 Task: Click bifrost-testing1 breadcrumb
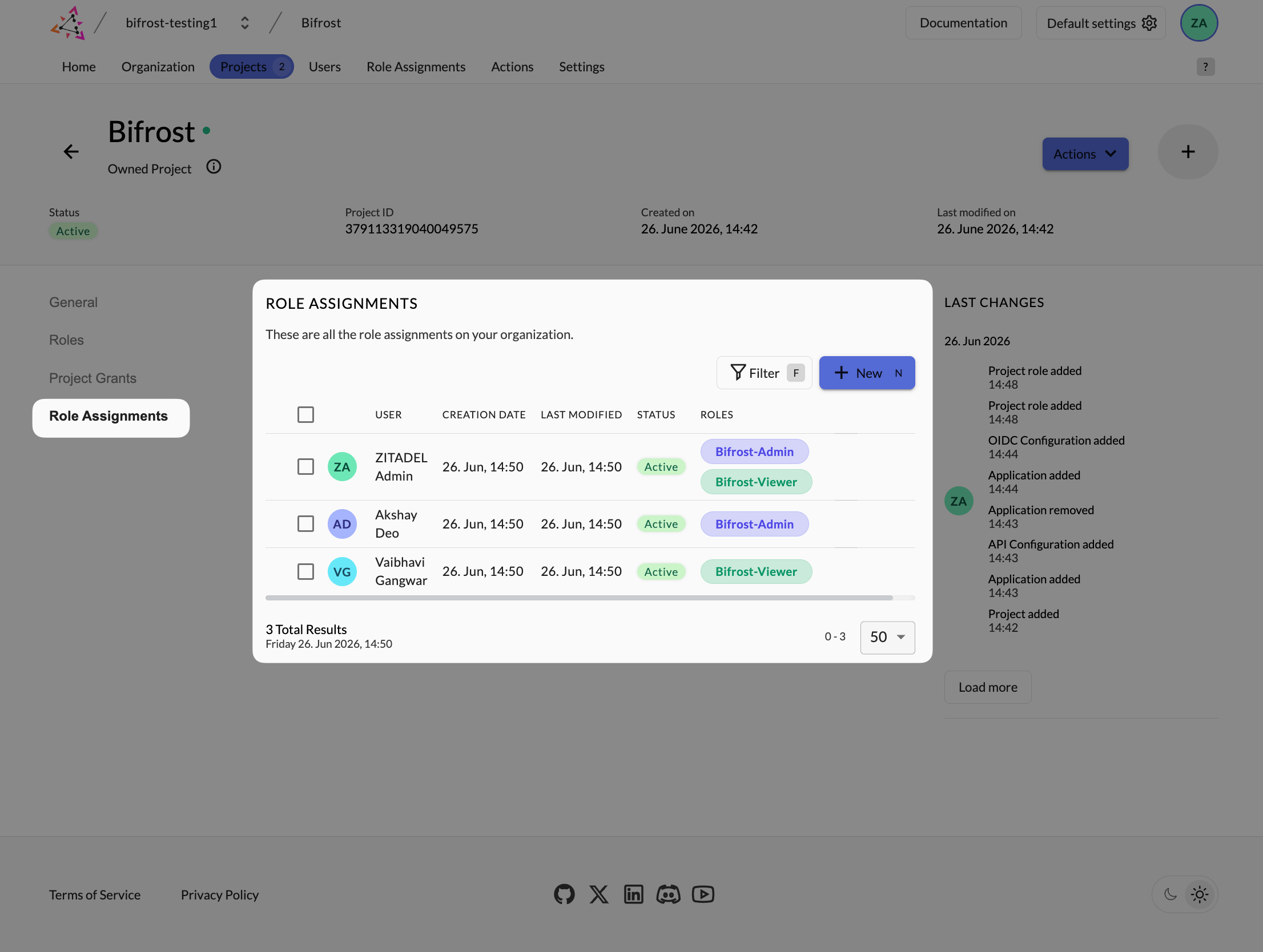[171, 23]
